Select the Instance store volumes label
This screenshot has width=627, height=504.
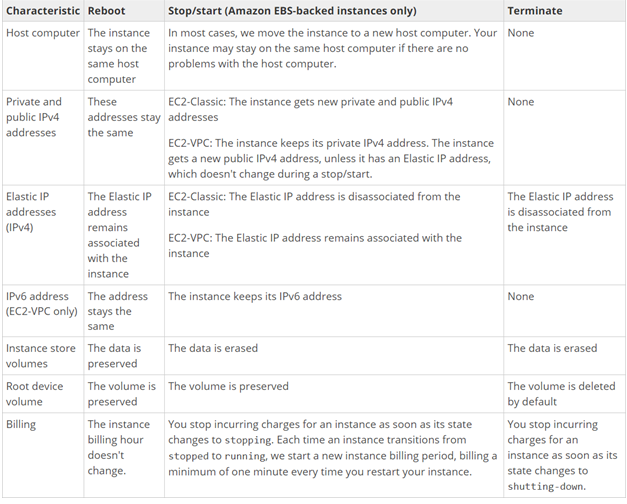(x=41, y=356)
